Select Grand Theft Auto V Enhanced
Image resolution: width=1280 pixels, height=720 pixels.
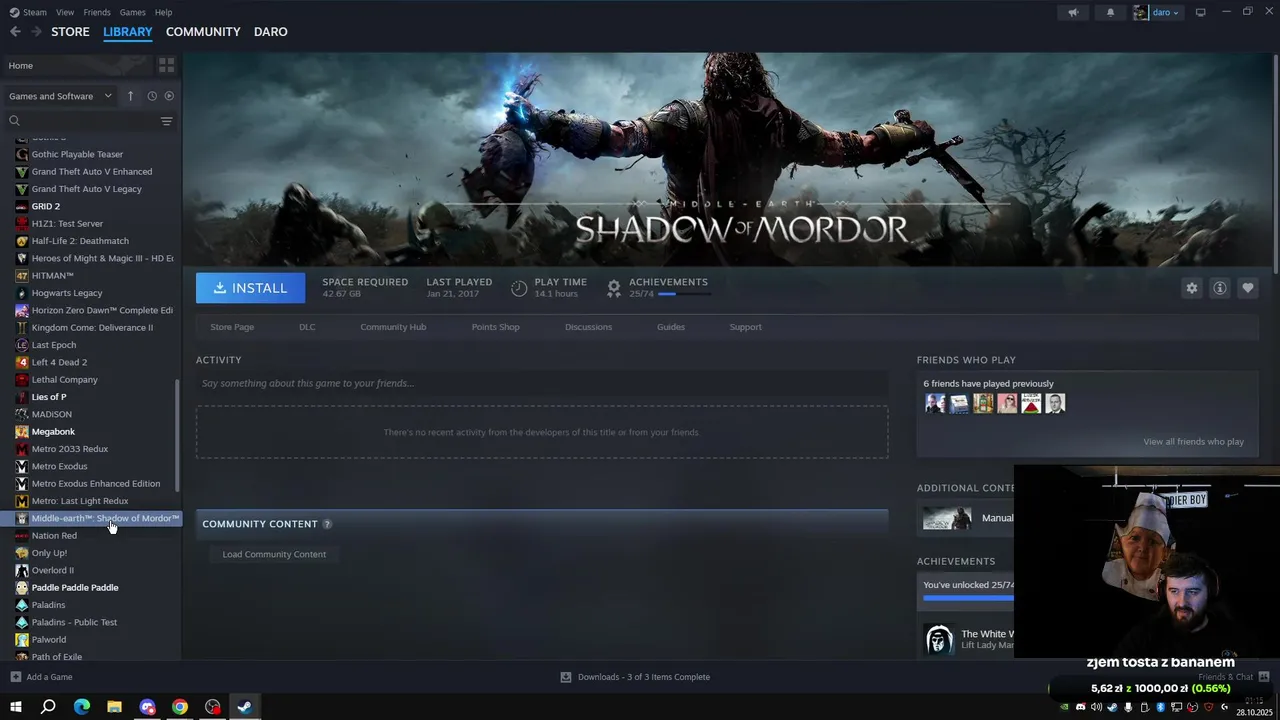[x=92, y=172]
